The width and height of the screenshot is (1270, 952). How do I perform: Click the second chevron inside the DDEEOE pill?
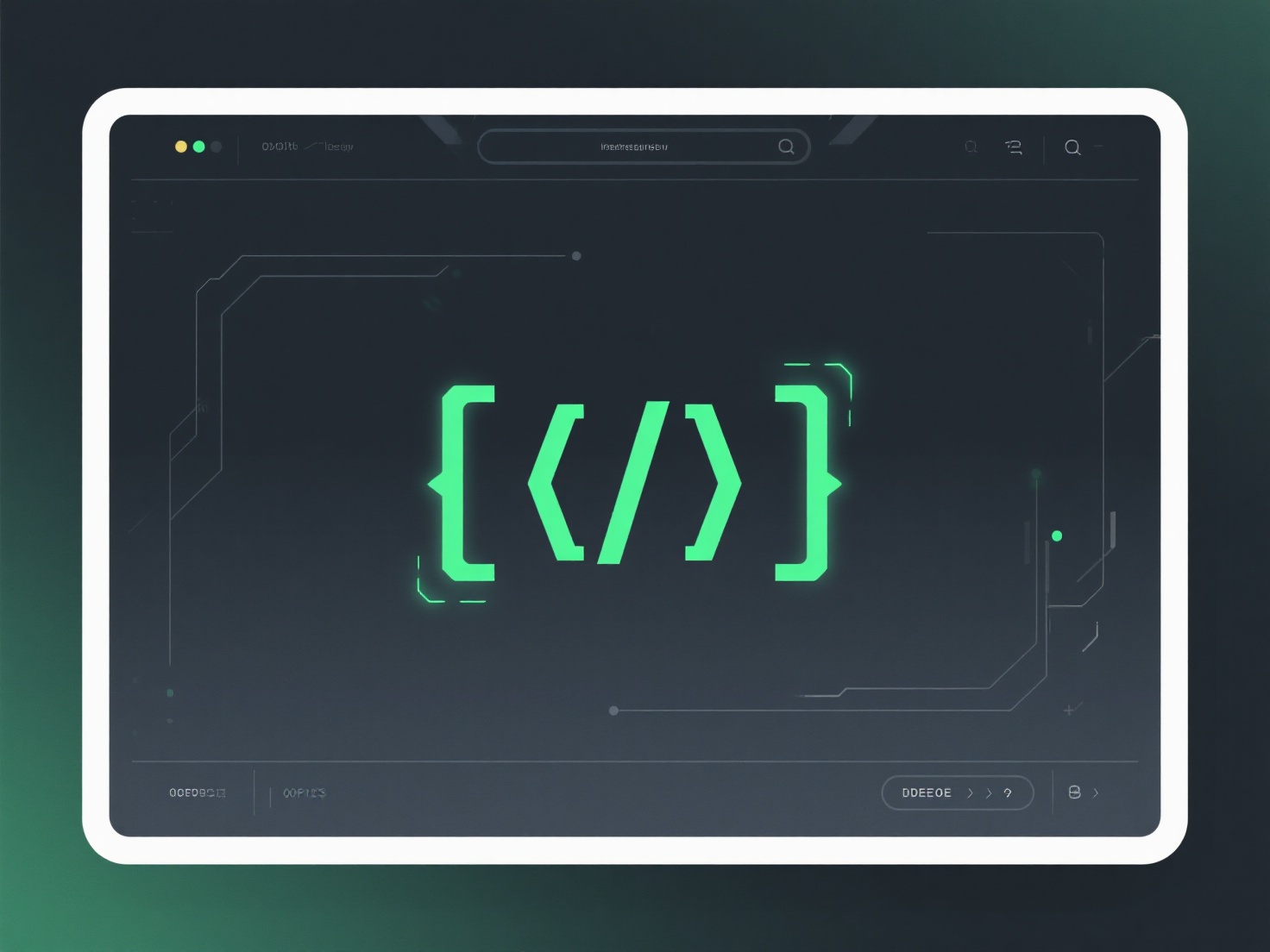click(989, 793)
